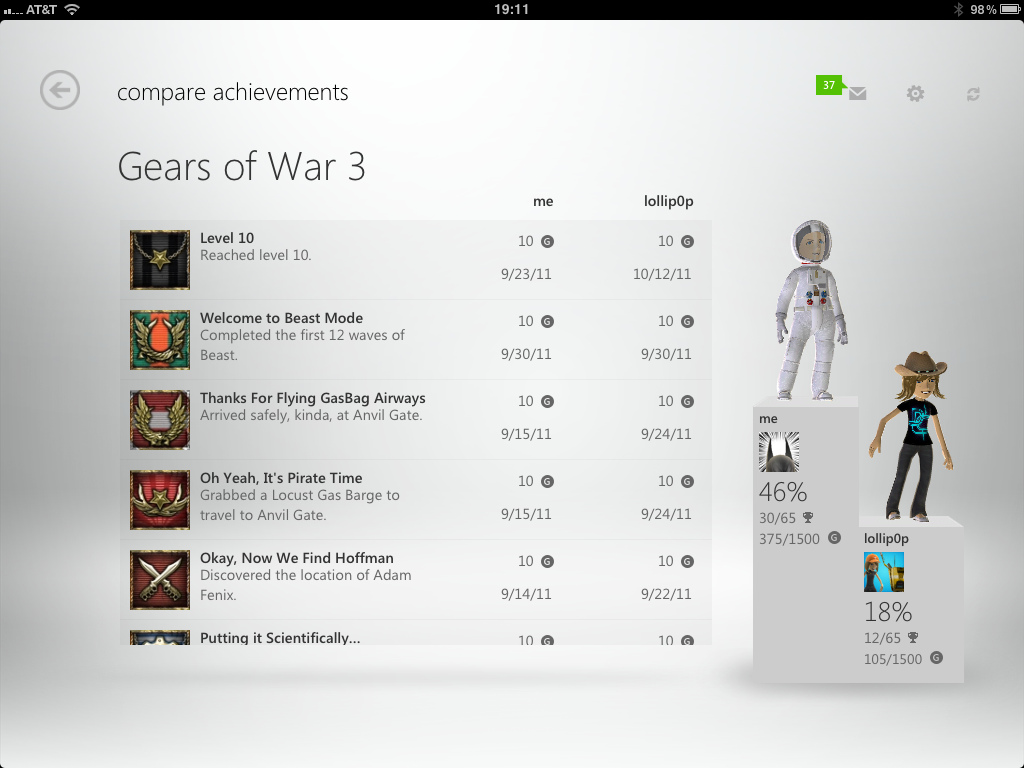
Task: Tap the green 37 notification badge
Action: click(829, 85)
